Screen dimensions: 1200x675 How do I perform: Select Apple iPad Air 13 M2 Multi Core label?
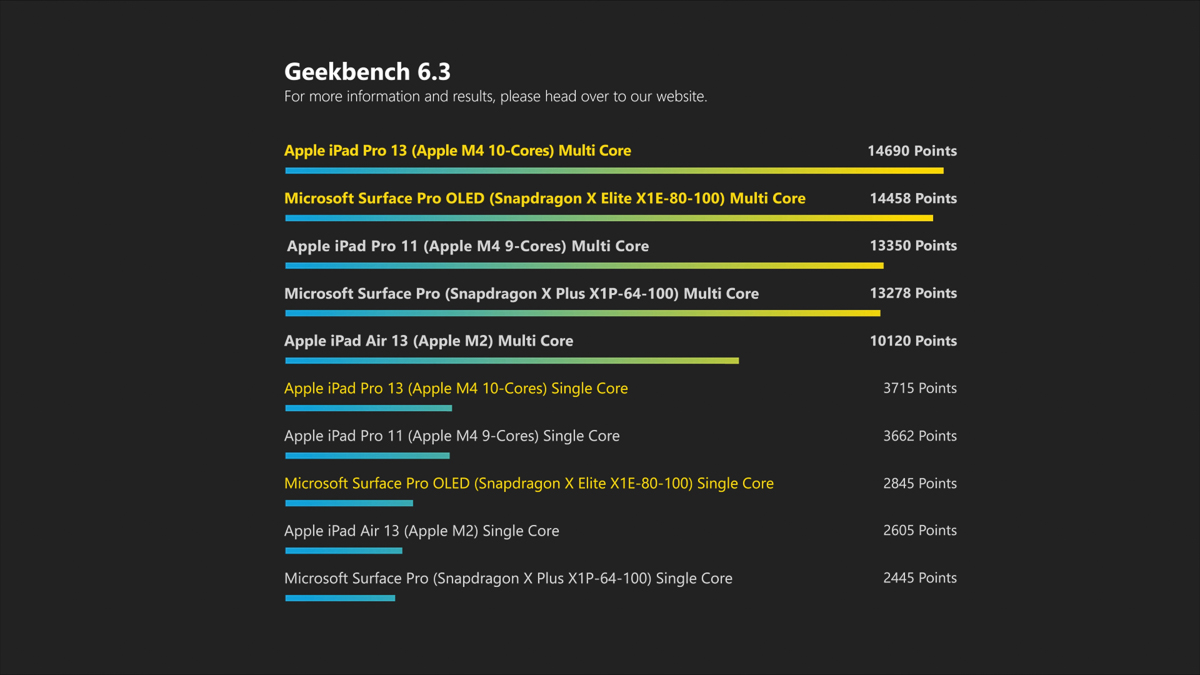click(428, 341)
